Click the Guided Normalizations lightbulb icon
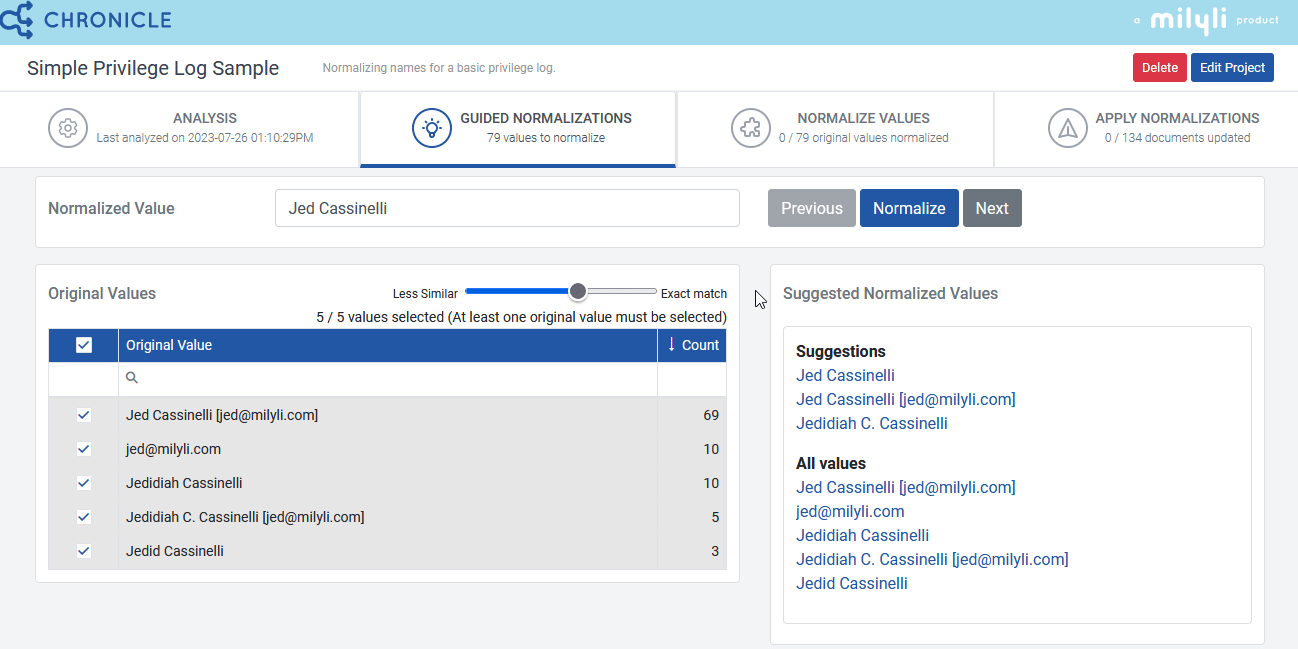Viewport: 1298px width, 649px height. coord(431,128)
